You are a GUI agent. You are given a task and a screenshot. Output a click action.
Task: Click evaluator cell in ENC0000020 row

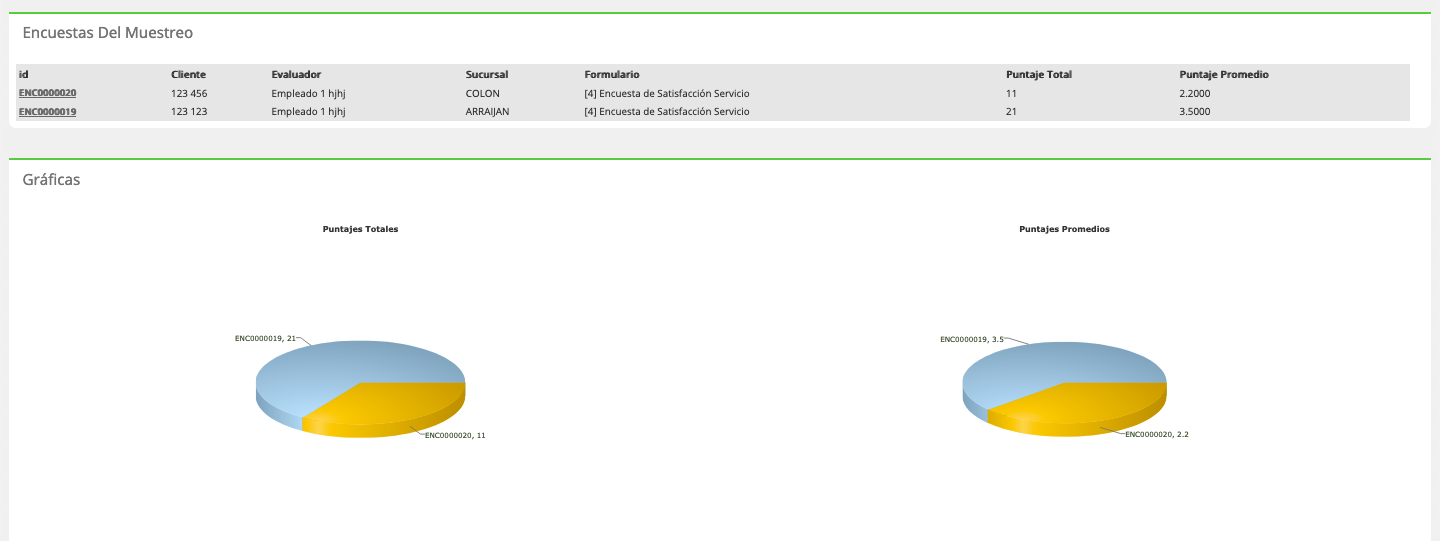point(308,93)
